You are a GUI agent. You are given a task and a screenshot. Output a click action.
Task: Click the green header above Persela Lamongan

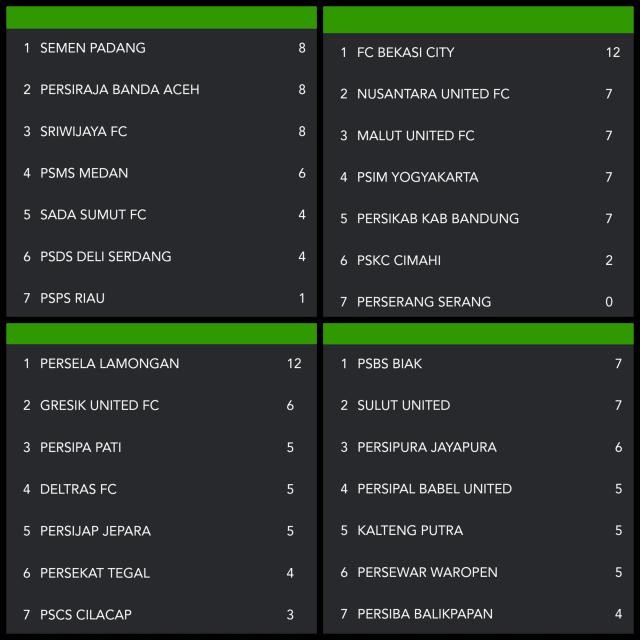[161, 334]
